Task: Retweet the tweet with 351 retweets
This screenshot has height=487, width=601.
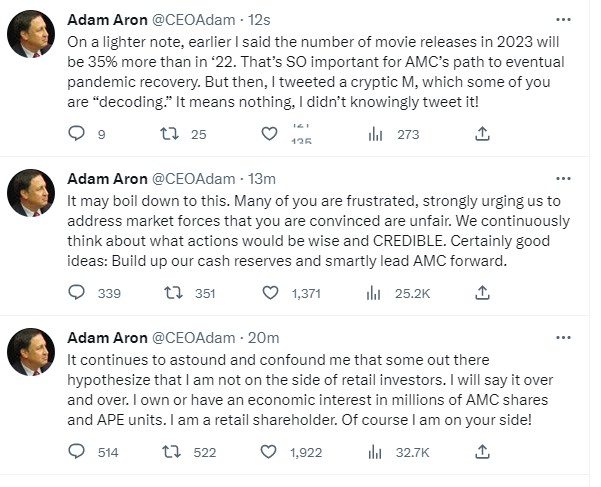Action: (x=170, y=292)
